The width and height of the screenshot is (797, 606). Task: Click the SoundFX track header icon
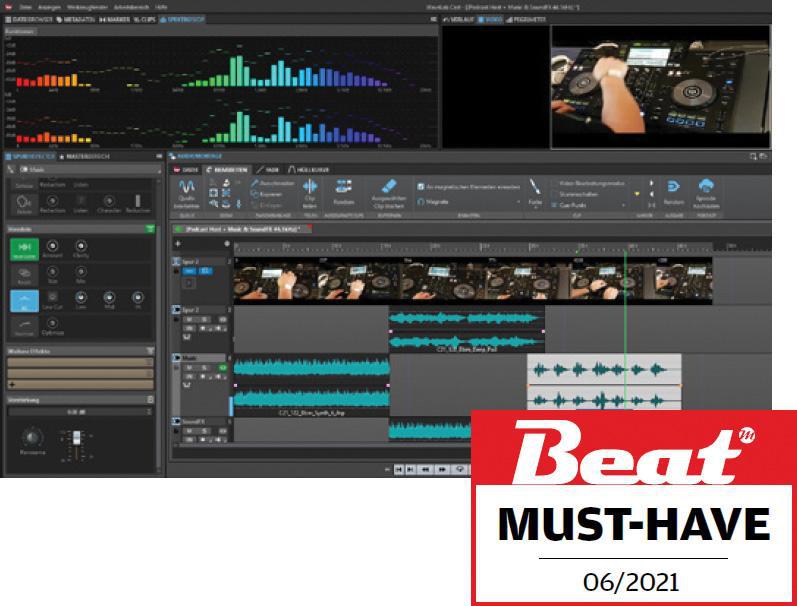(x=176, y=421)
